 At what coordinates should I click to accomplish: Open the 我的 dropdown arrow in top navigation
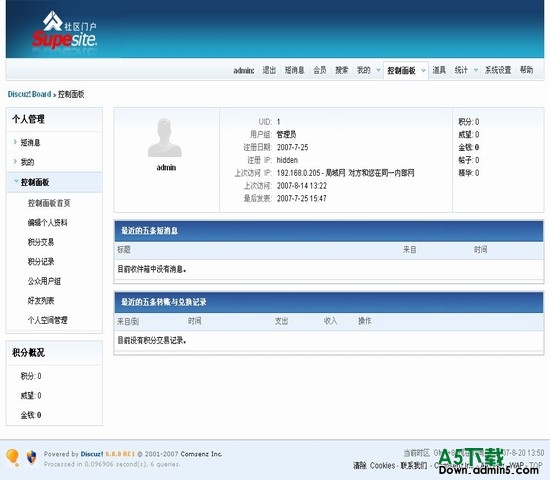[378, 70]
